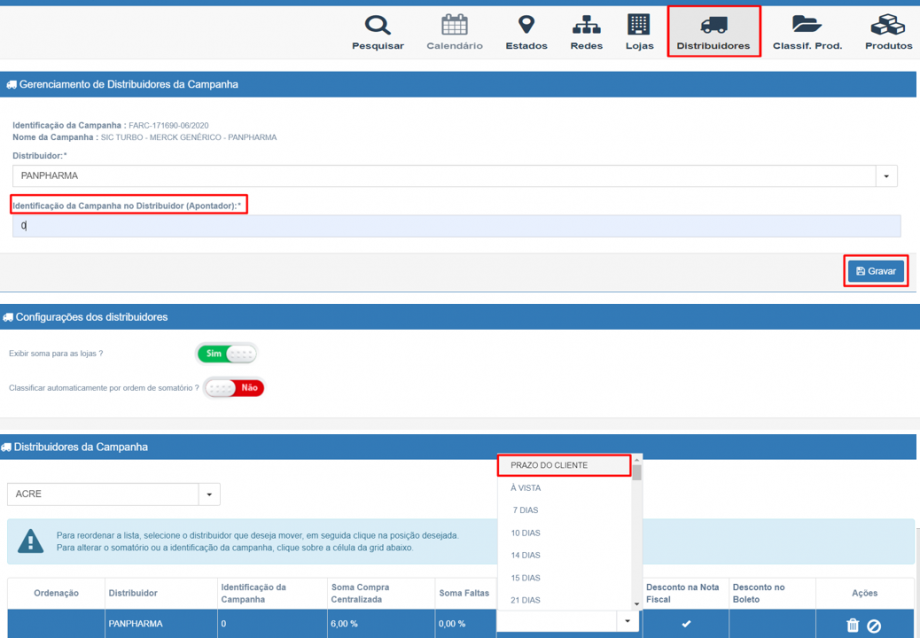This screenshot has width=920, height=638.
Task: Expand the Distribuidor PANPHARMA dropdown
Action: (x=887, y=176)
